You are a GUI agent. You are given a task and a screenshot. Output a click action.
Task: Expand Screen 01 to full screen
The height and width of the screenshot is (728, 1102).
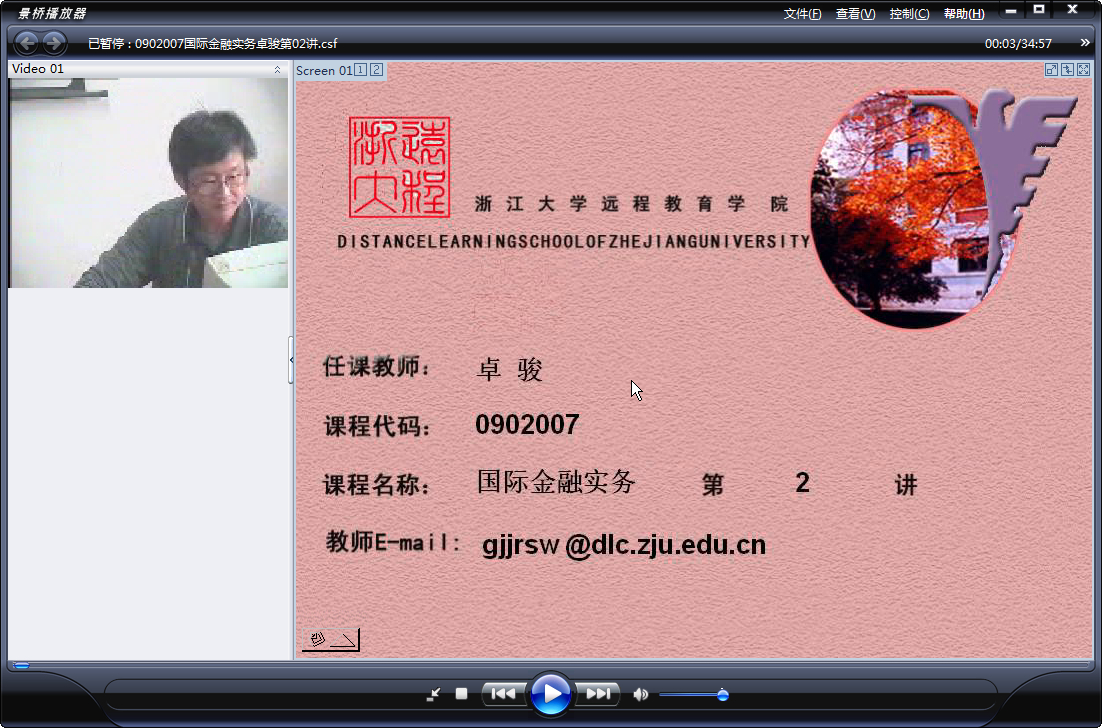(x=1084, y=70)
